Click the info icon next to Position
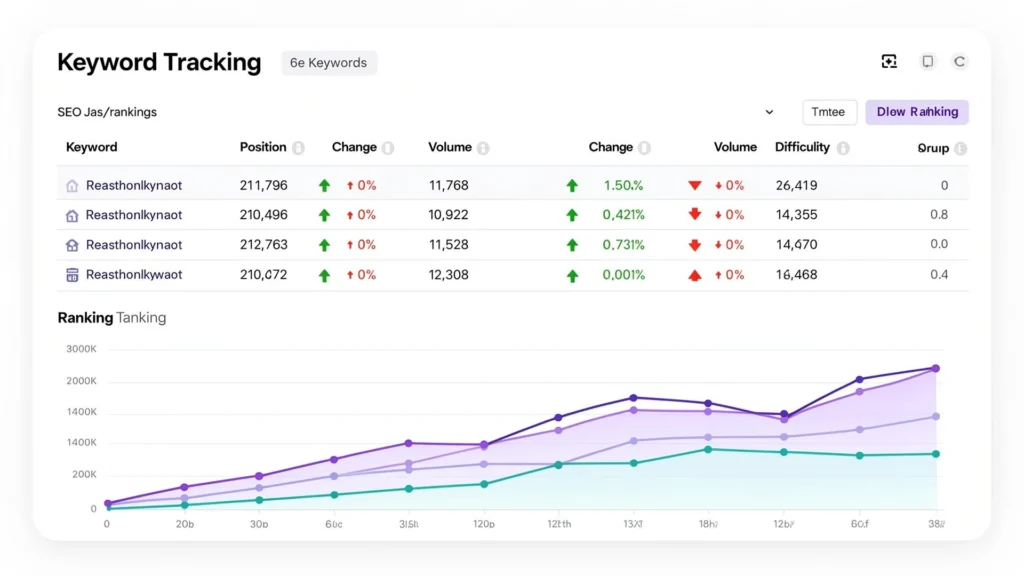Screen dimensions: 1024x576 click(298, 148)
